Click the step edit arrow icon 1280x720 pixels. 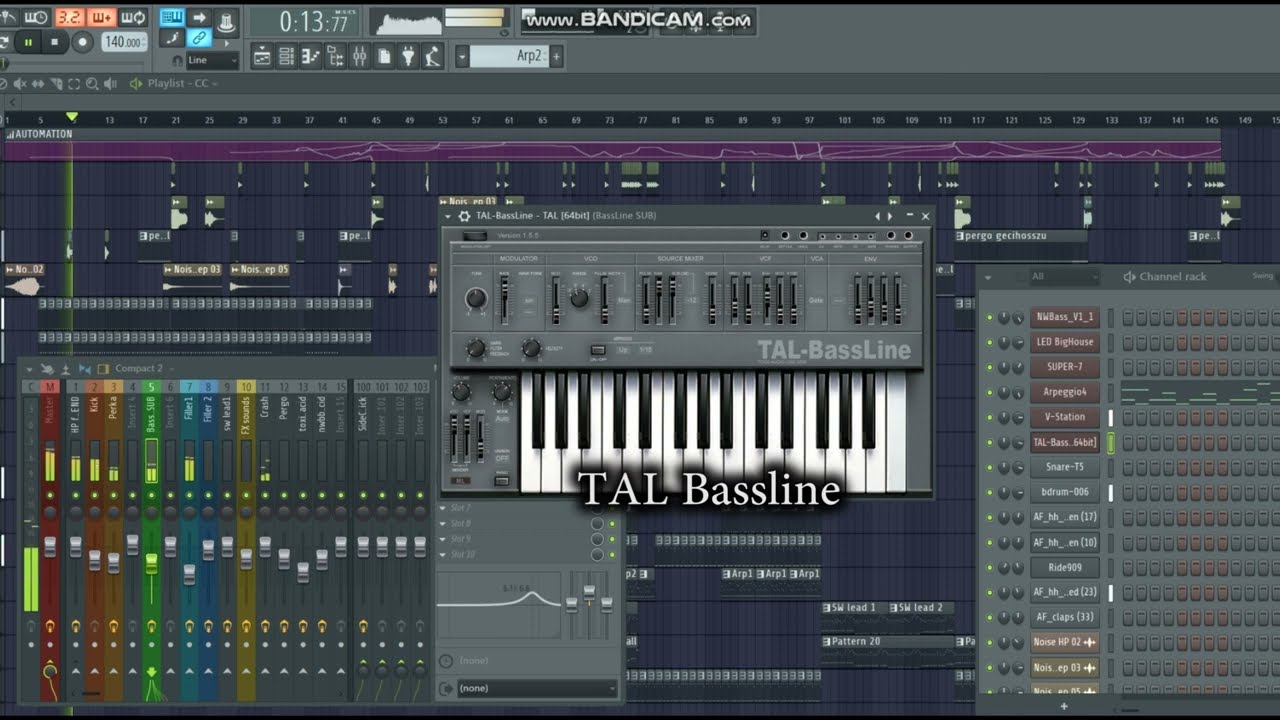[199, 18]
